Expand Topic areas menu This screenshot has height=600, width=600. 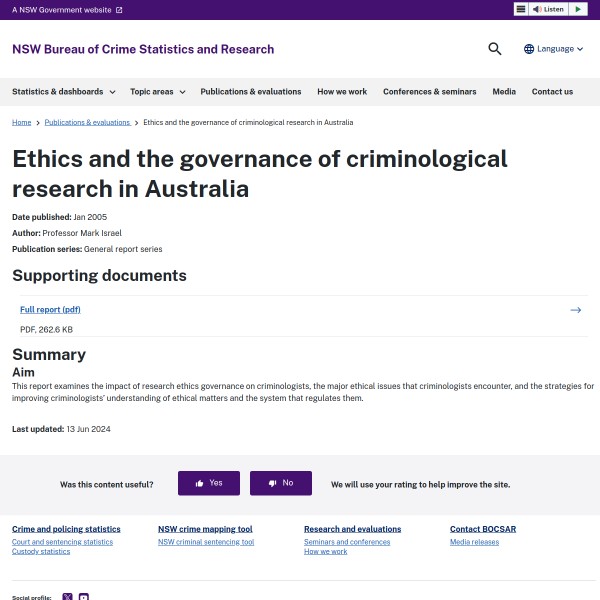[x=157, y=92]
